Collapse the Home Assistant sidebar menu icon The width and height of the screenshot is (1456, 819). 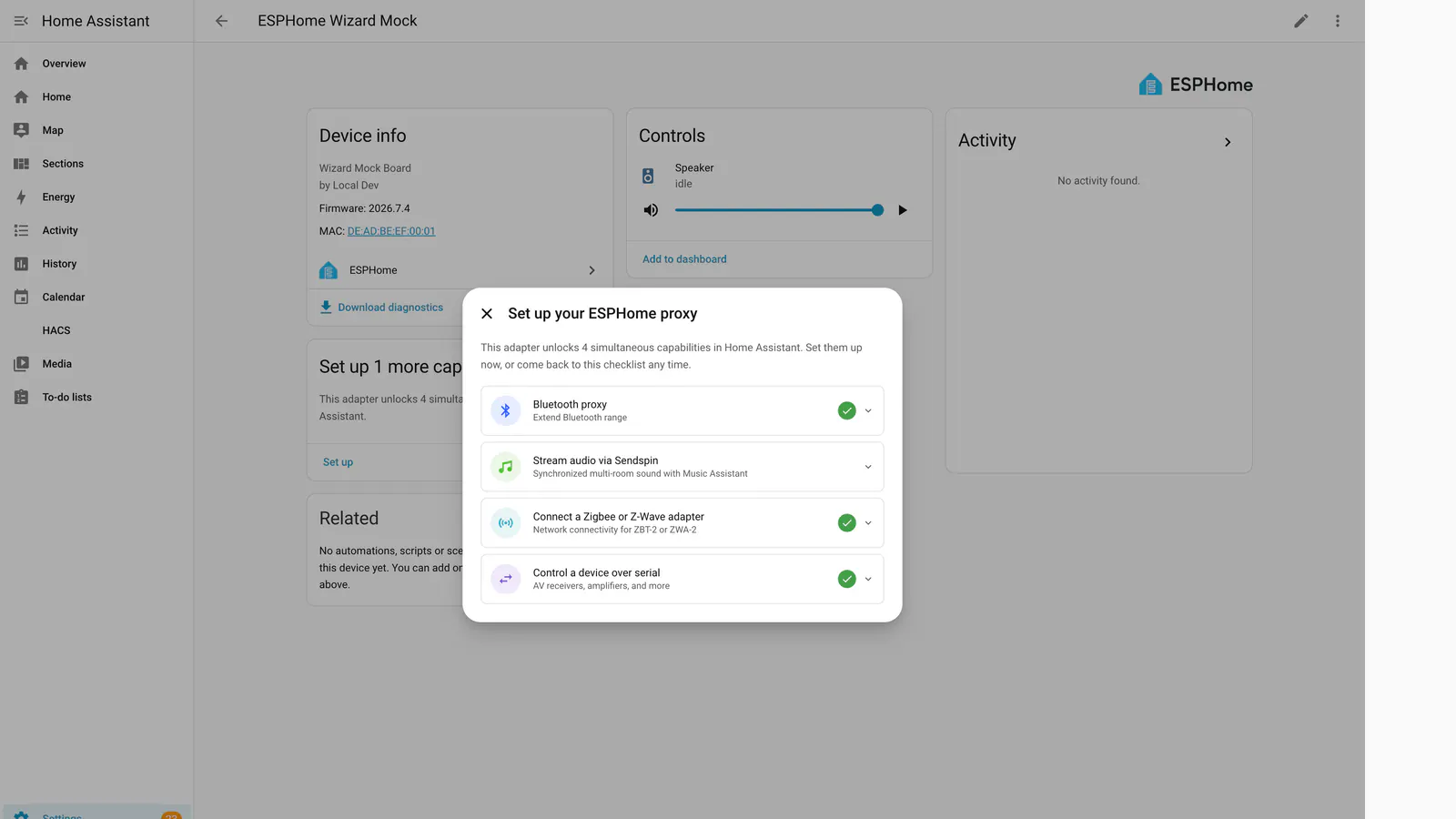(21, 21)
